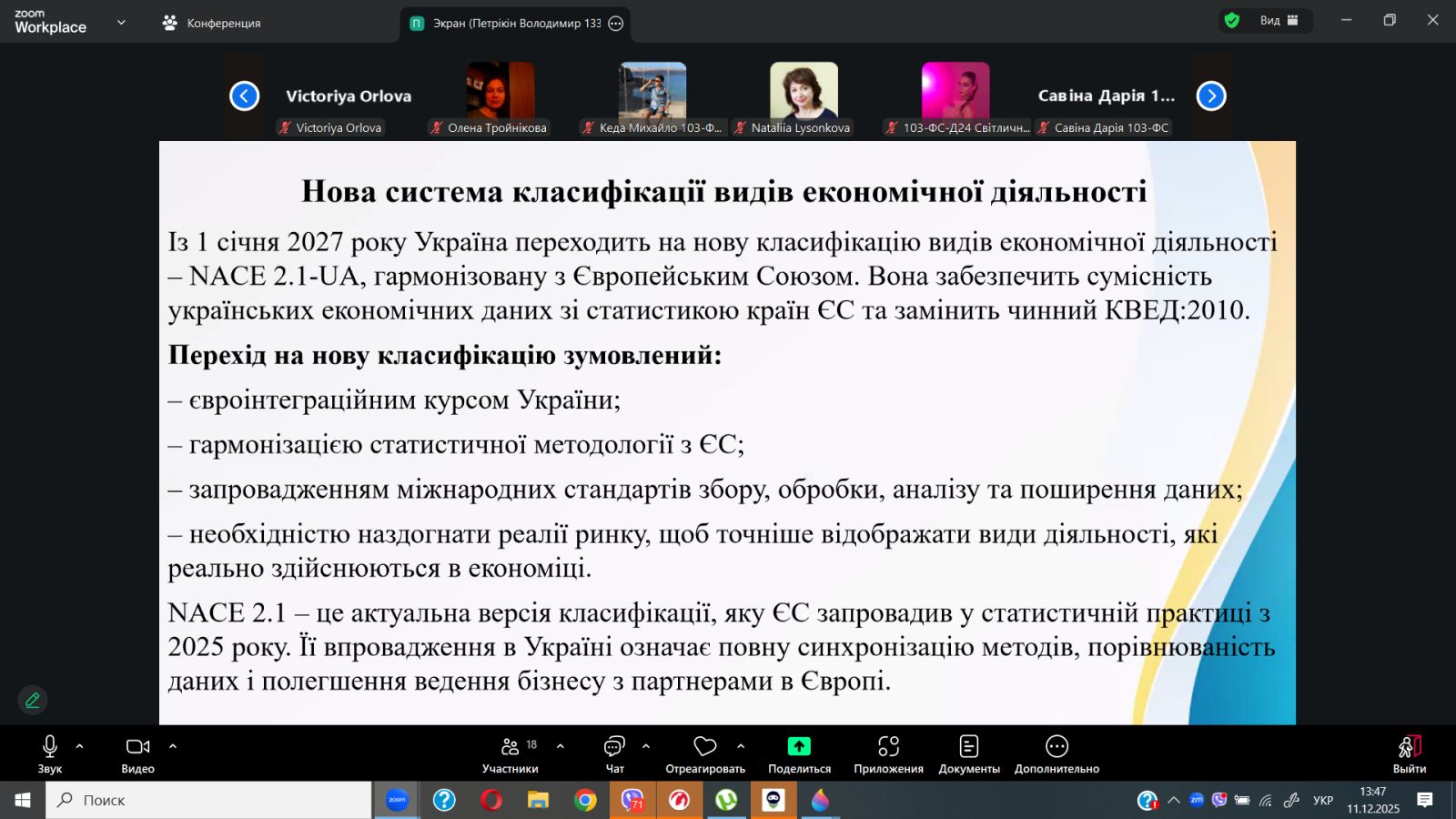Toggle the microphone Звук button

click(x=50, y=754)
